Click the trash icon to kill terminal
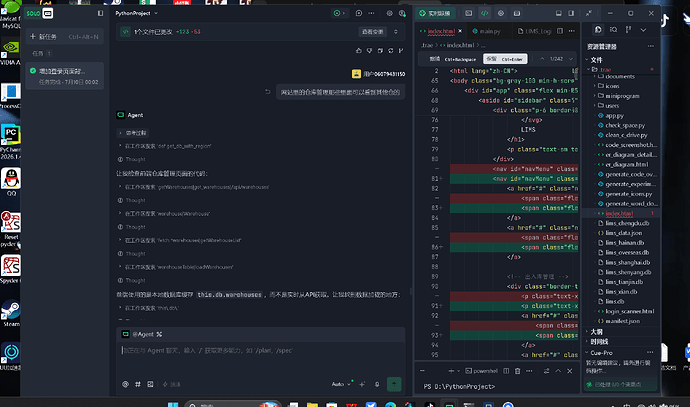The image size is (690, 407). pos(518,371)
